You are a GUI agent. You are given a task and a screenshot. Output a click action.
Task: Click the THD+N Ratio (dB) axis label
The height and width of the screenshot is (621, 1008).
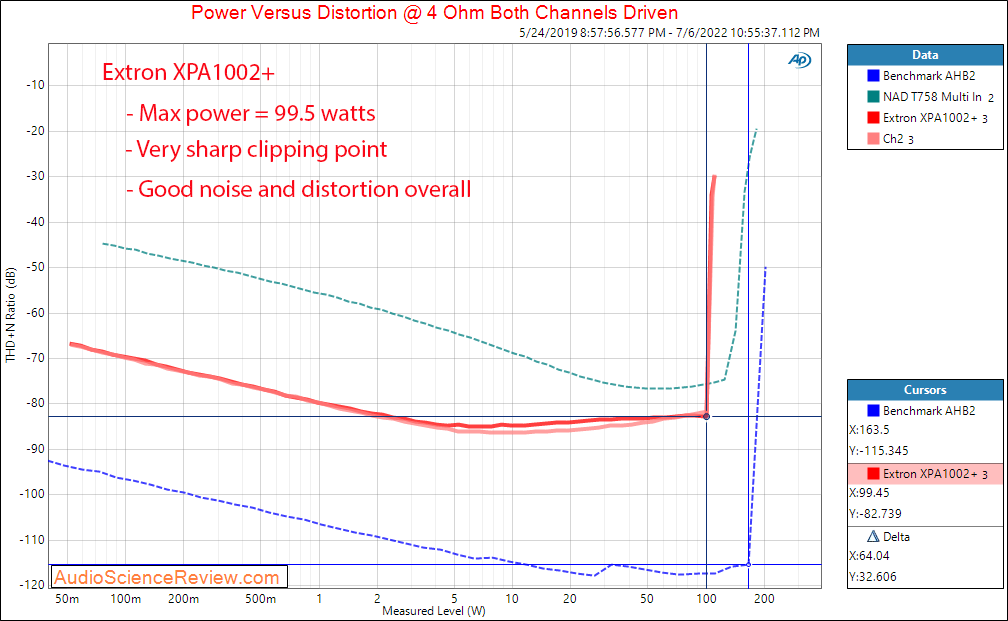10,315
